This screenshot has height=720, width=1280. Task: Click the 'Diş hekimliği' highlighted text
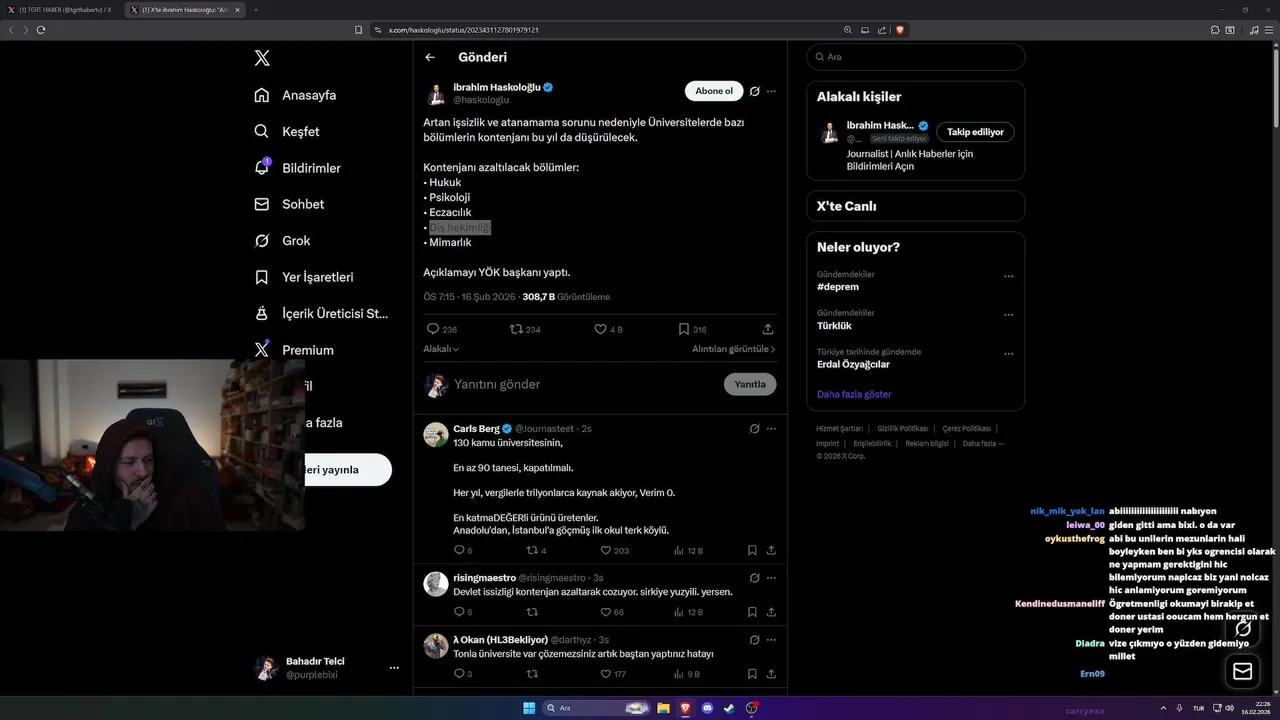[460, 228]
